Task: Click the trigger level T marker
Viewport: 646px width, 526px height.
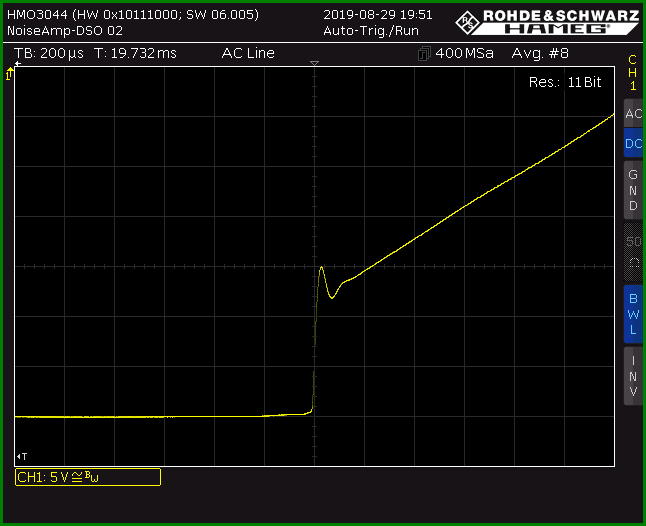Action: (22, 456)
